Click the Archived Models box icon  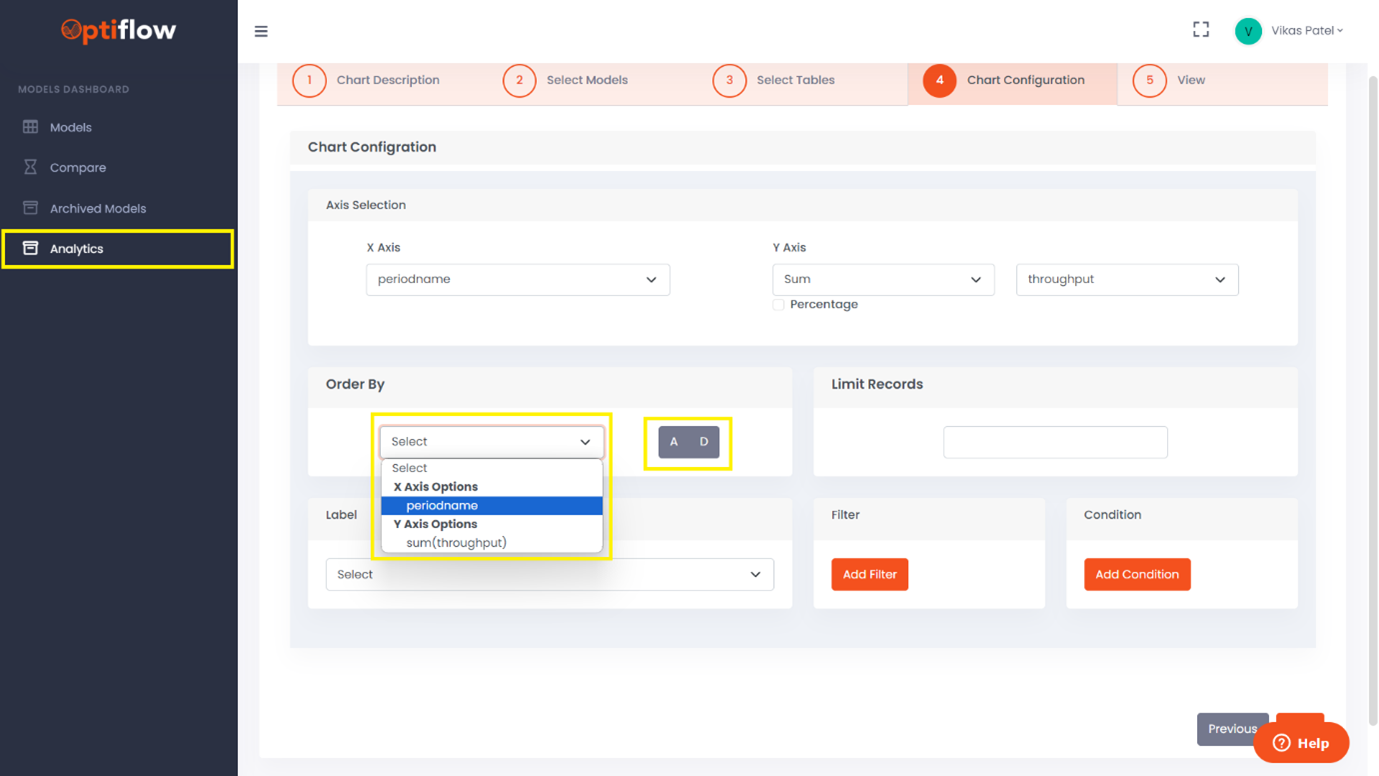coord(31,208)
